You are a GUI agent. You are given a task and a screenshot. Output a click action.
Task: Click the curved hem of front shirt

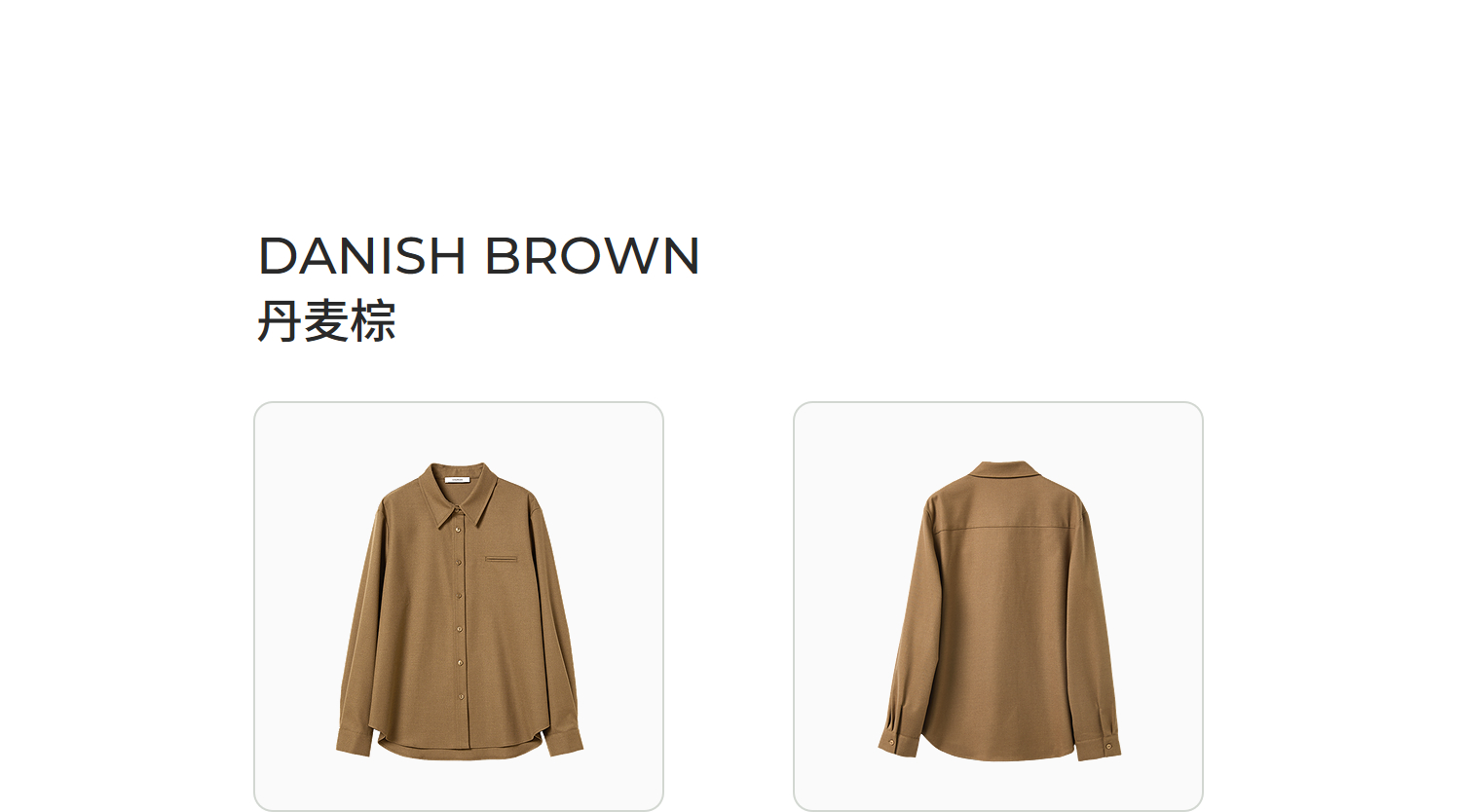459,751
